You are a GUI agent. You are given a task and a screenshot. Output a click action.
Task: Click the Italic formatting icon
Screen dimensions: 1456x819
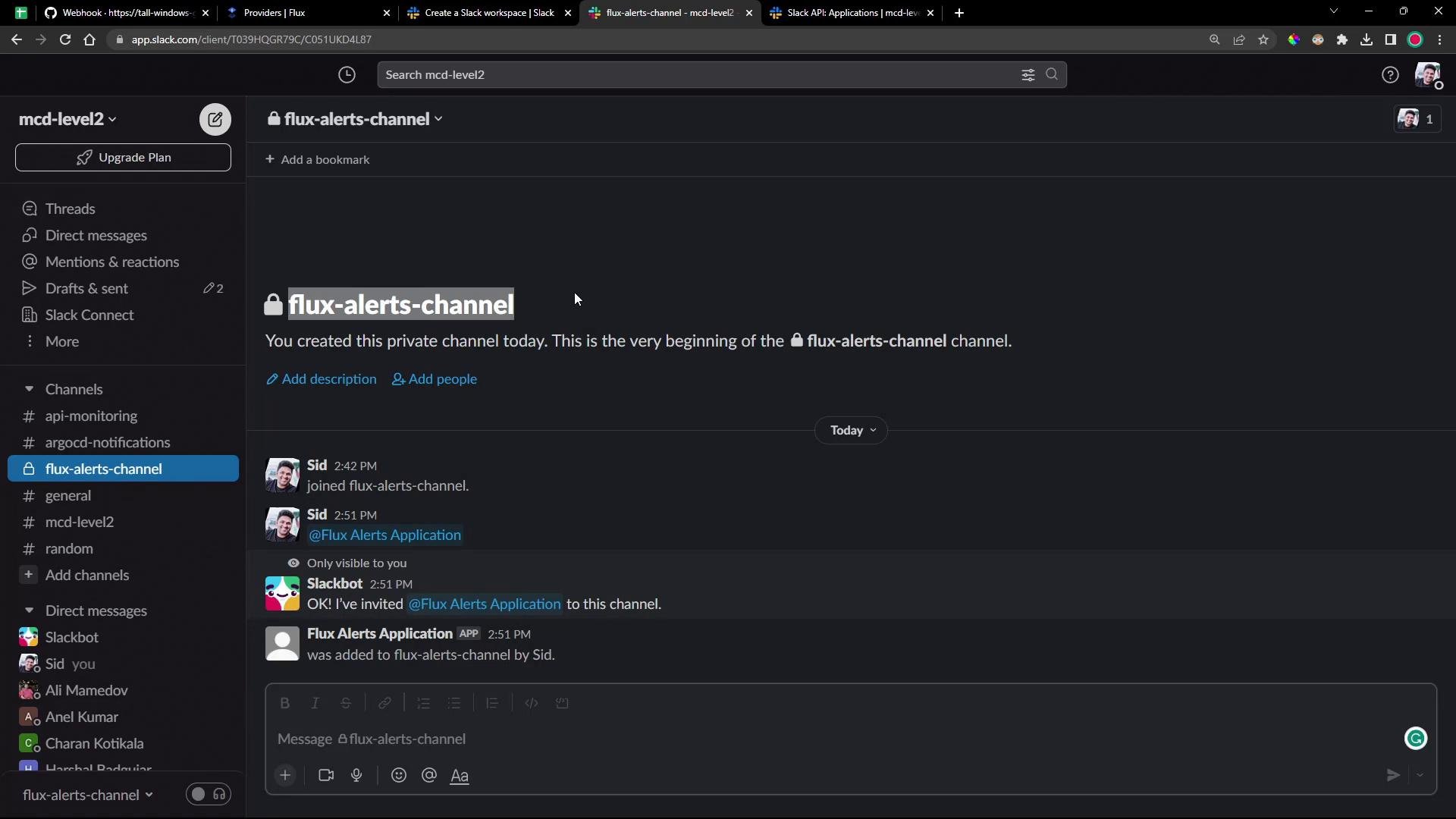click(315, 703)
